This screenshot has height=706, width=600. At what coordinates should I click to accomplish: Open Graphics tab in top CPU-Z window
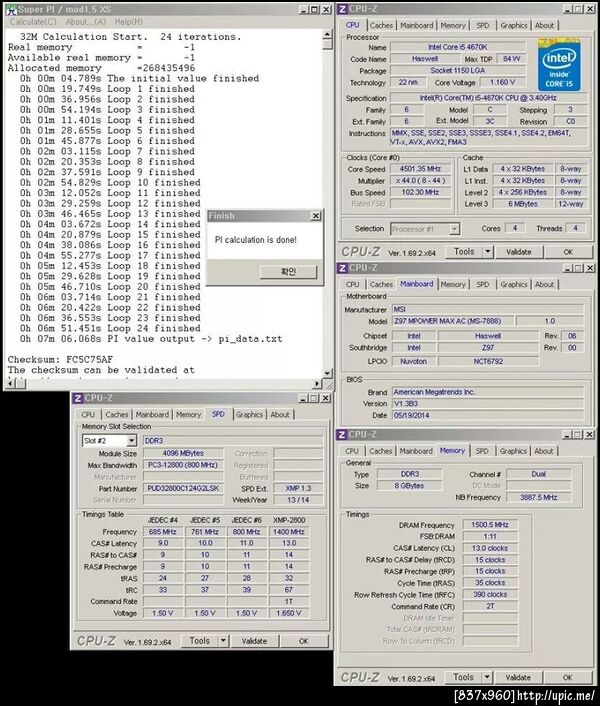(514, 25)
